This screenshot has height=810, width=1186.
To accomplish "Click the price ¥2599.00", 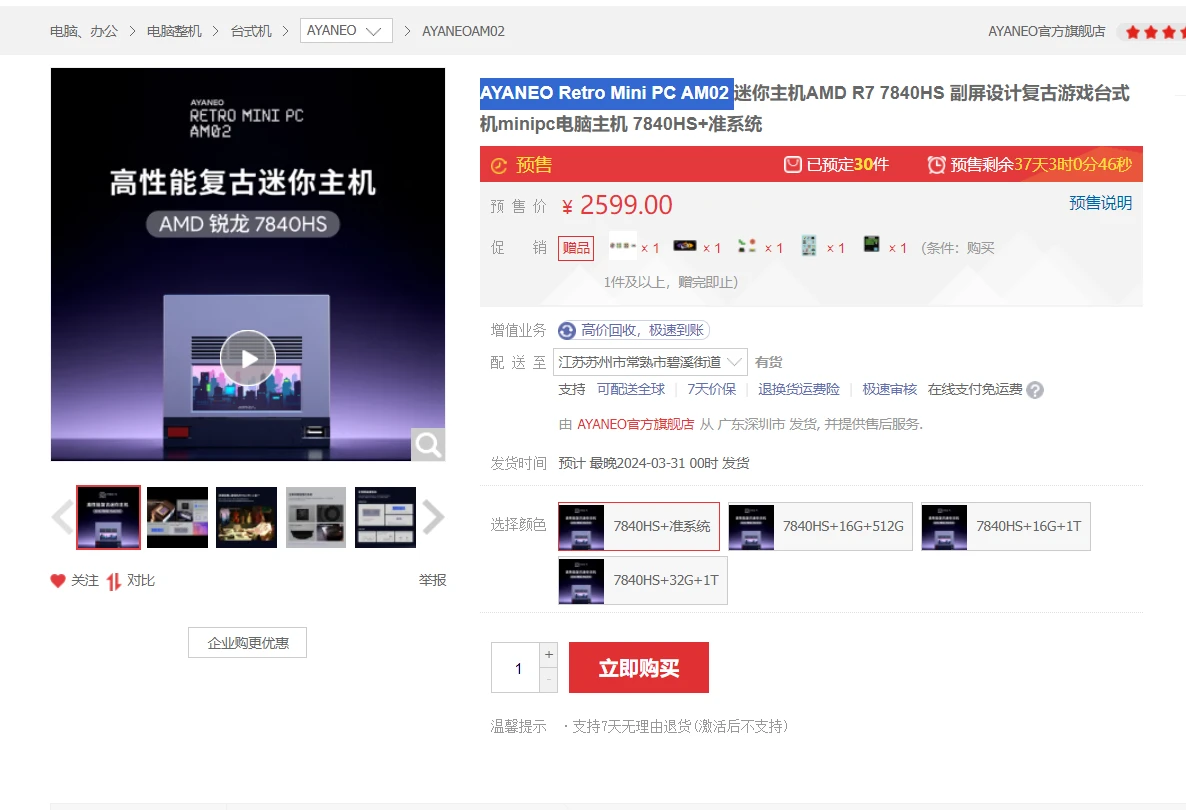I will 617,205.
